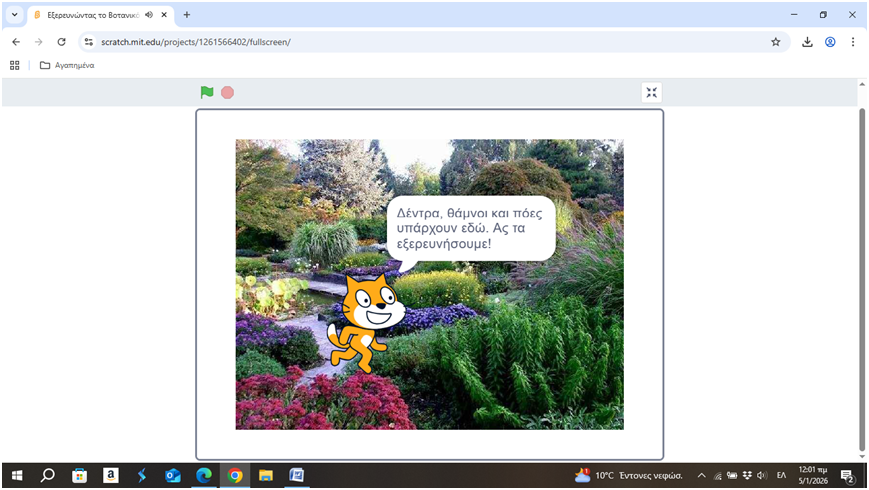Open Windows Search from the taskbar
869x490 pixels.
click(47, 475)
